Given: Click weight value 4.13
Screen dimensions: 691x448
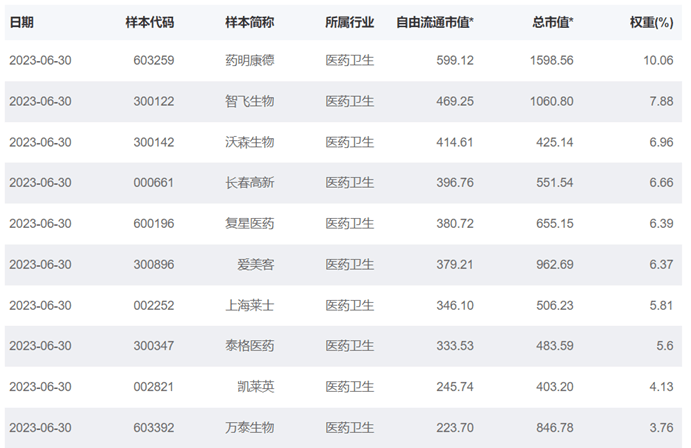Looking at the screenshot, I should pos(661,387).
